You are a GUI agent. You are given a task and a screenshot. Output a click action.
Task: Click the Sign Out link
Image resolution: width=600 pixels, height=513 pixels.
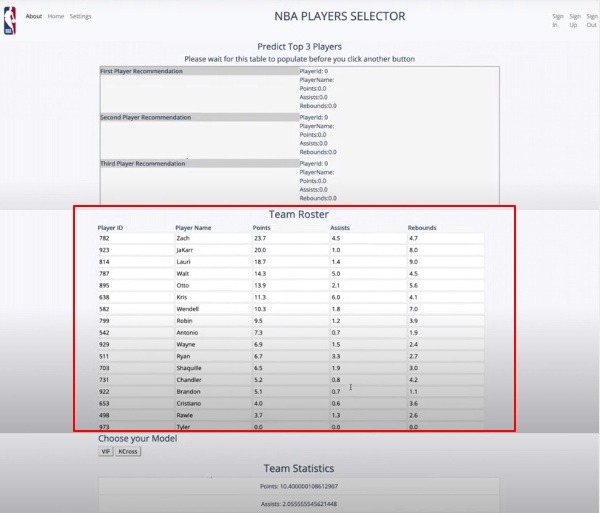[592, 20]
